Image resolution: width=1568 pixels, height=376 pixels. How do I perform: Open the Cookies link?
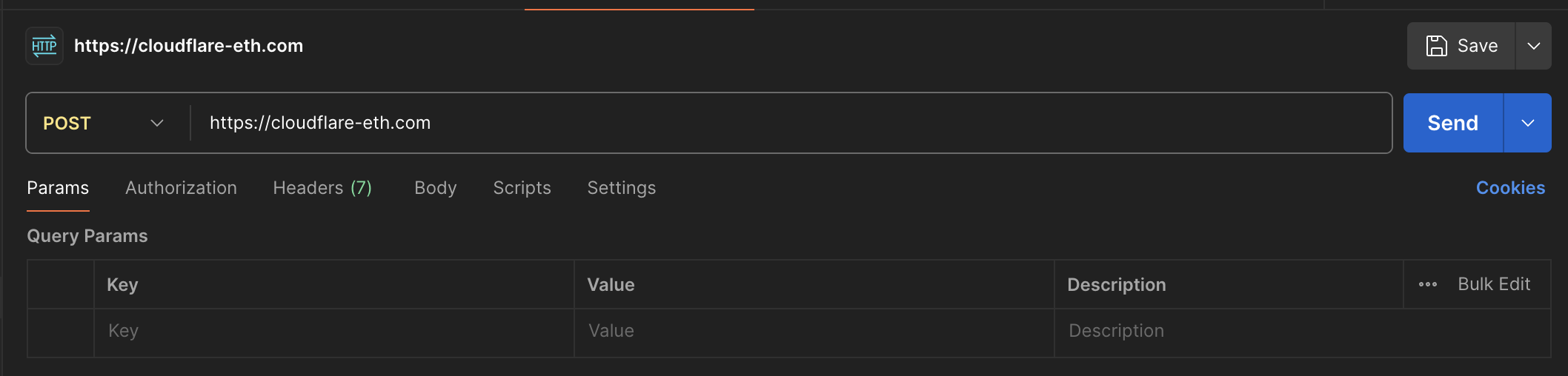pos(1510,188)
